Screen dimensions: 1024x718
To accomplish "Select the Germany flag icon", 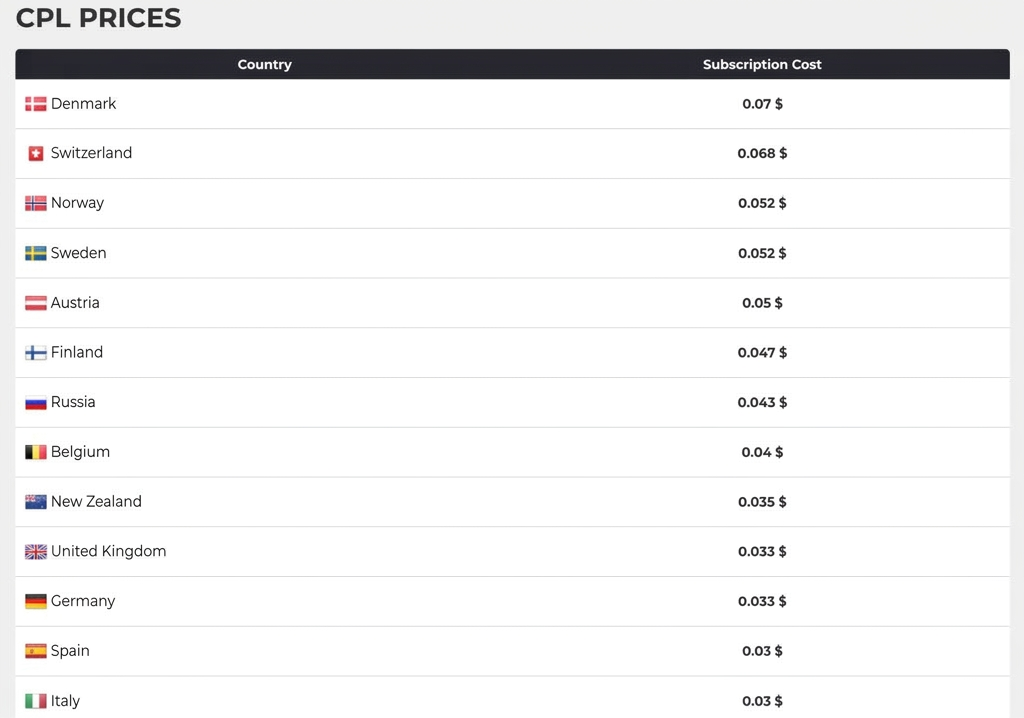I will (36, 601).
